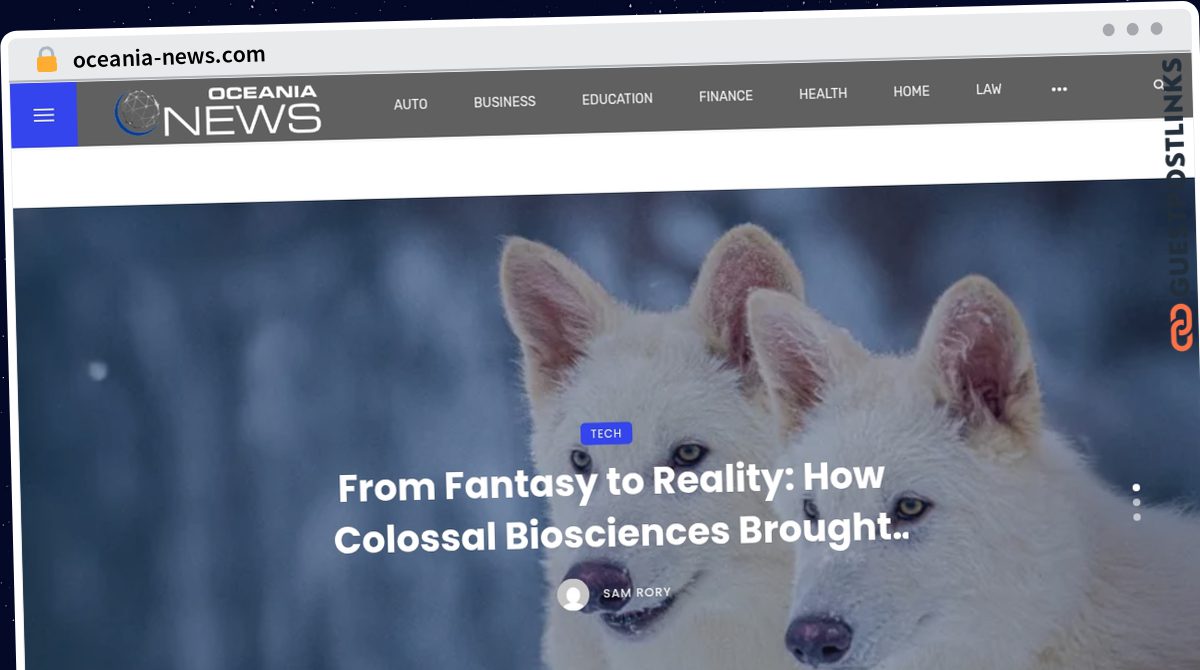Viewport: 1200px width, 670px height.
Task: Open the AUTO menu item
Action: click(410, 104)
